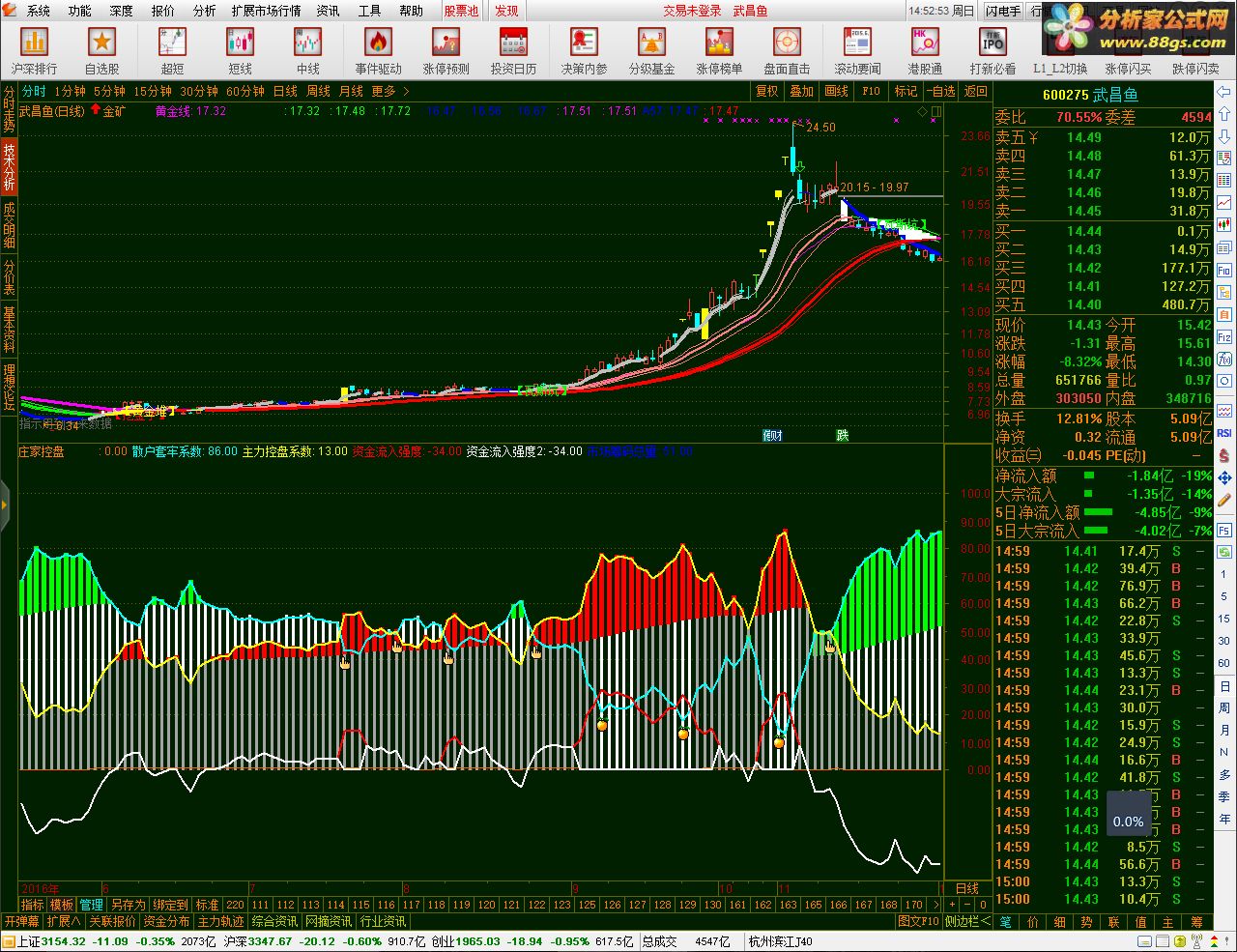Open the 分级基金 toolbar icon
This screenshot has height=952, width=1237.
pyautogui.click(x=652, y=51)
